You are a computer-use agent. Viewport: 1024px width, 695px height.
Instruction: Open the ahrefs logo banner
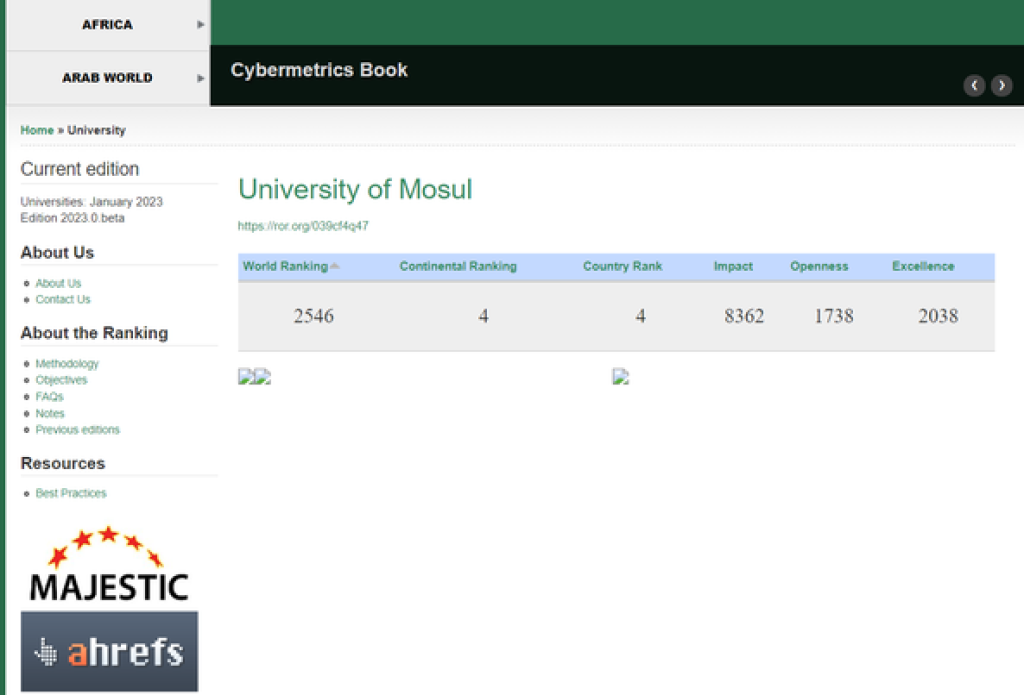click(109, 652)
